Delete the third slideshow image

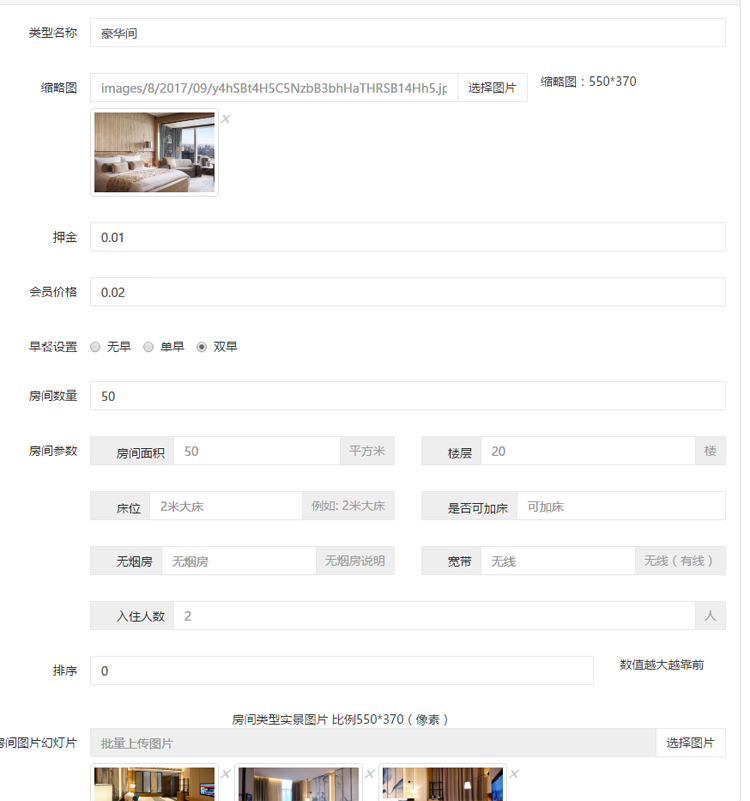(513, 774)
